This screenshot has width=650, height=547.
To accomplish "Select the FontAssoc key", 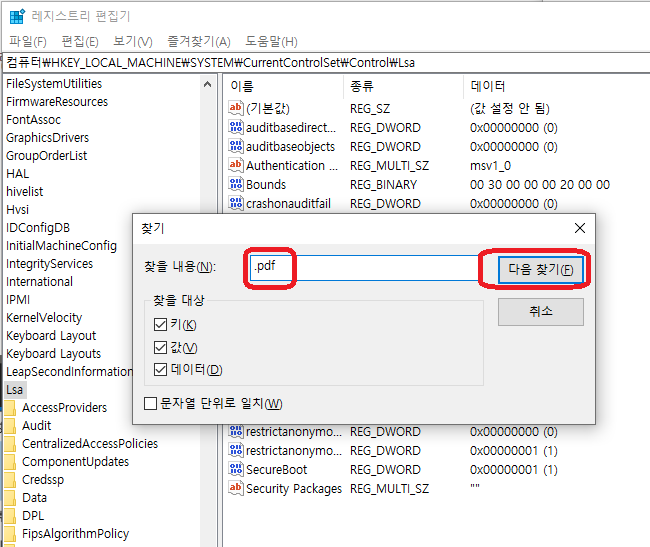I will [x=33, y=120].
